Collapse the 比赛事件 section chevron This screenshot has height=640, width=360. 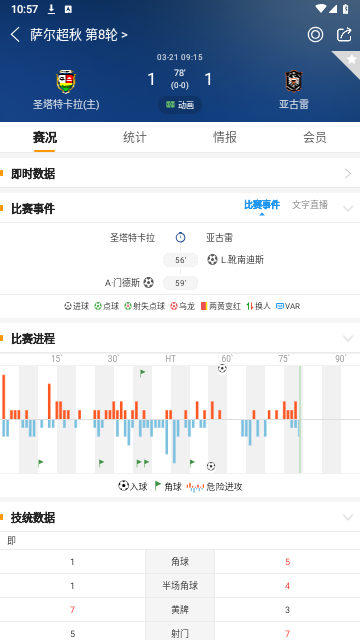[348, 209]
